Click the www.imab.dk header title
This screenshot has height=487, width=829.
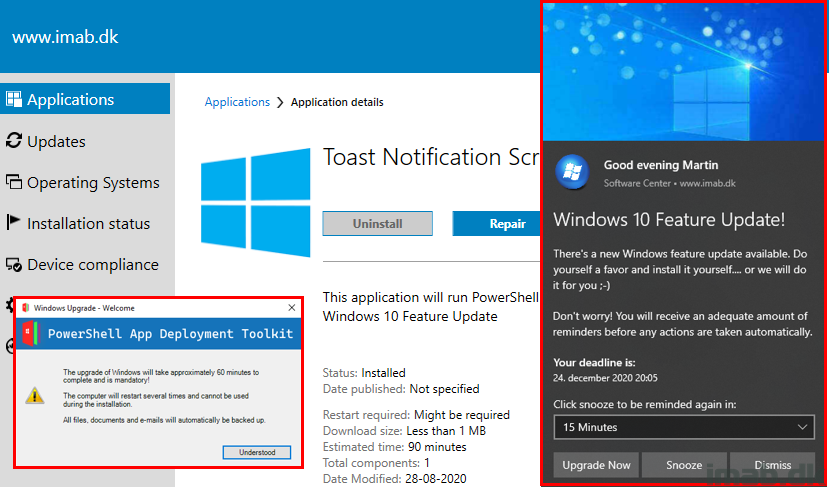(x=65, y=37)
